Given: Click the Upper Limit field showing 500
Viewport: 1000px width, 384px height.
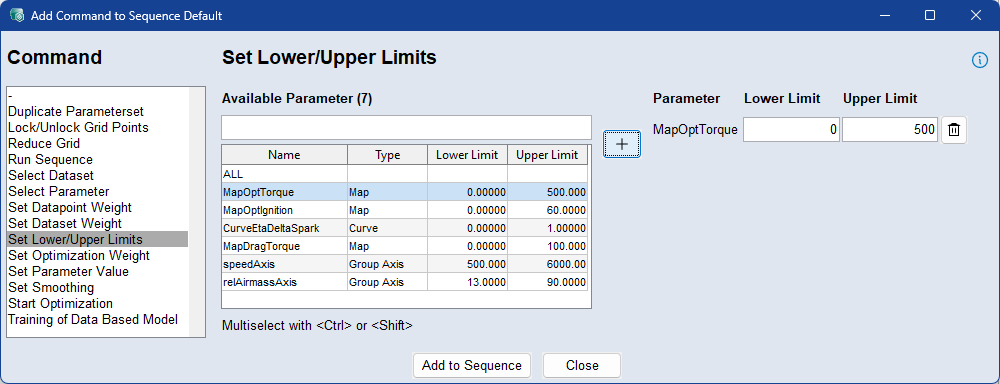Looking at the screenshot, I should pos(890,129).
